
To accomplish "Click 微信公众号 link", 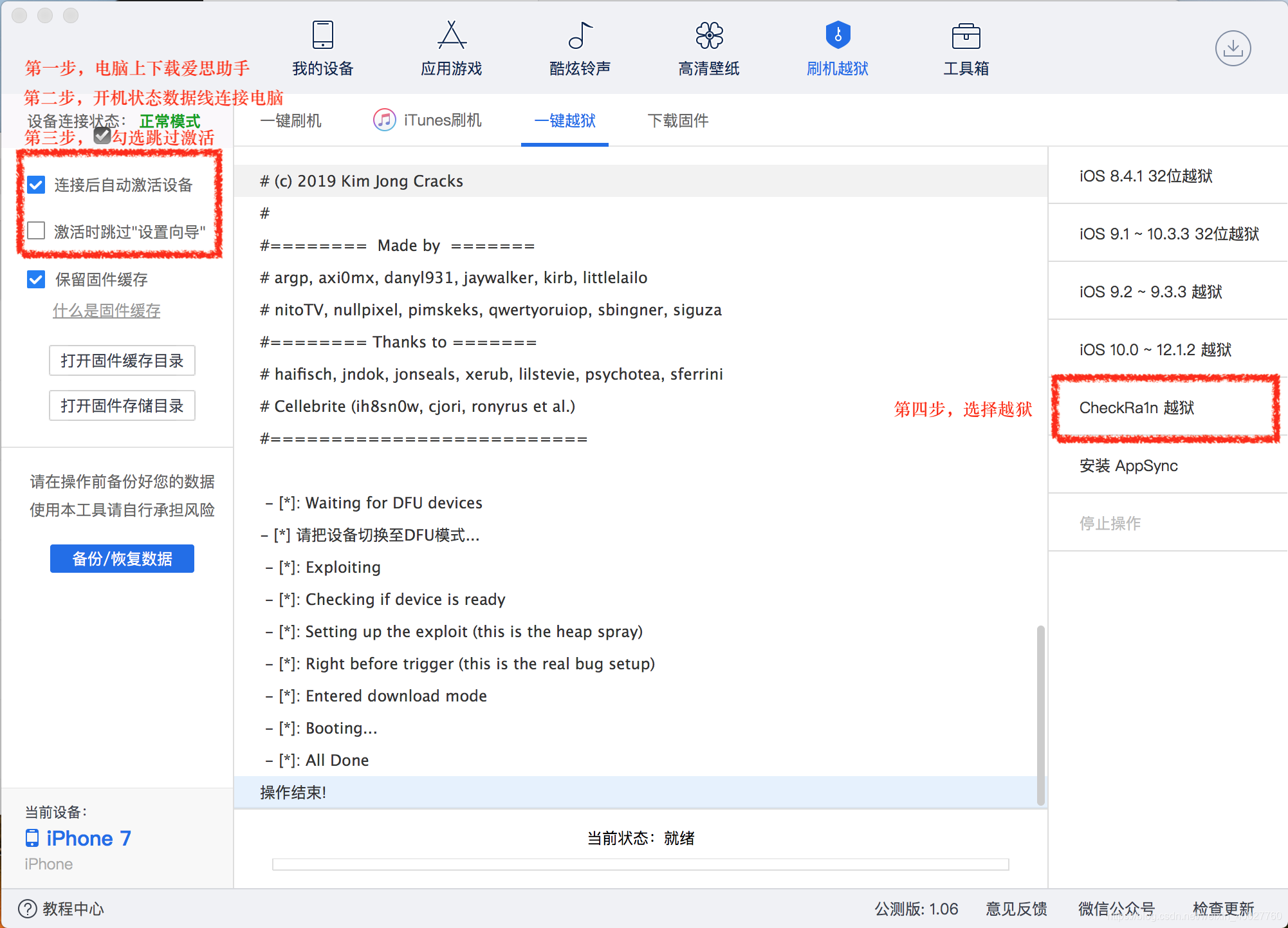I will click(1117, 909).
